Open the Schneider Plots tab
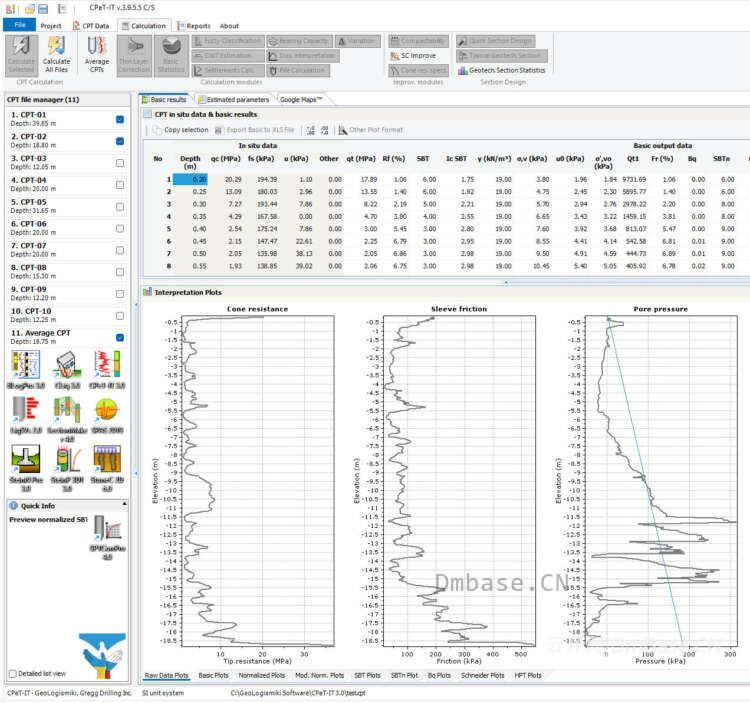 (483, 675)
